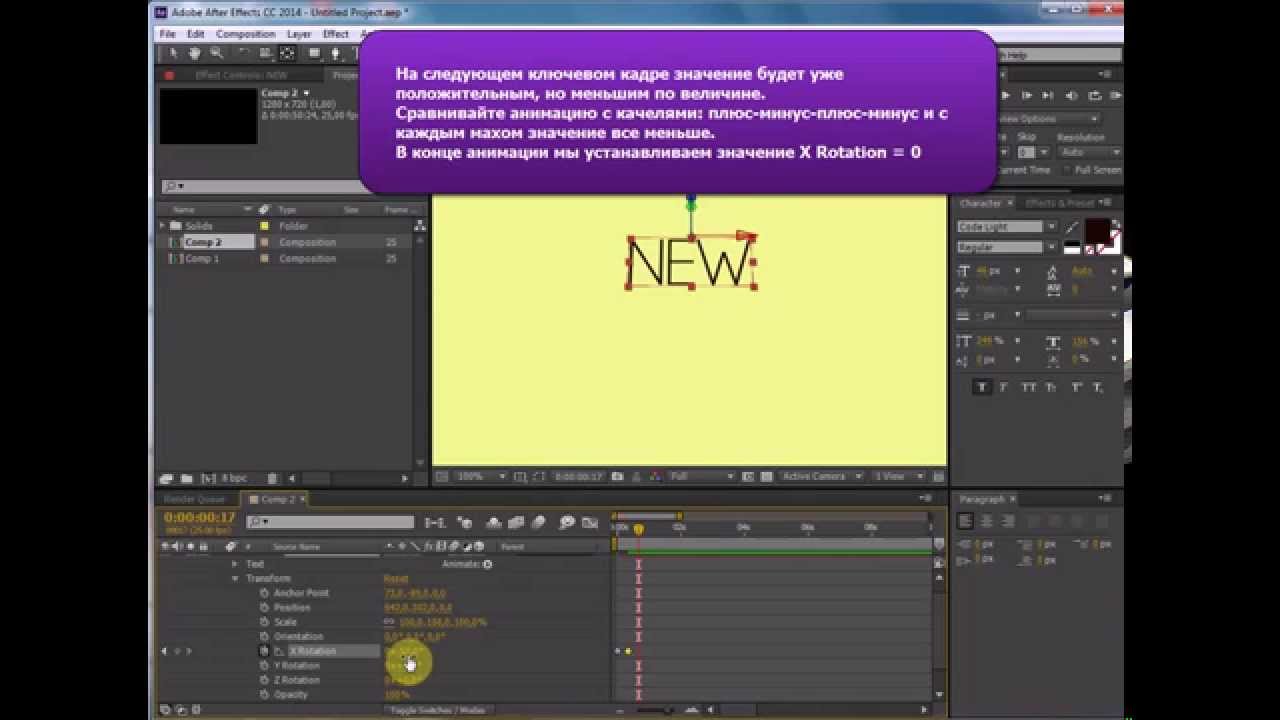
Task: Click Draft 3D icon in timeline
Action: (465, 522)
